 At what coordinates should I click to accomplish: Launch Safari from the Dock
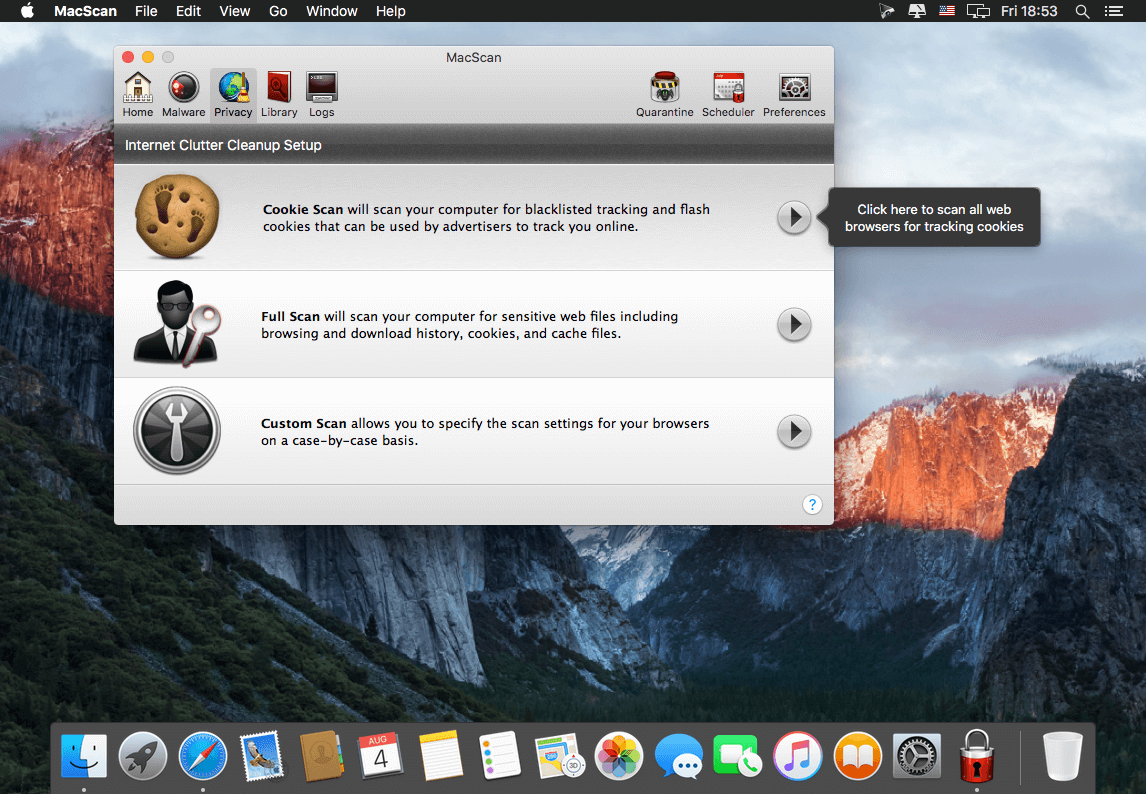[x=203, y=756]
